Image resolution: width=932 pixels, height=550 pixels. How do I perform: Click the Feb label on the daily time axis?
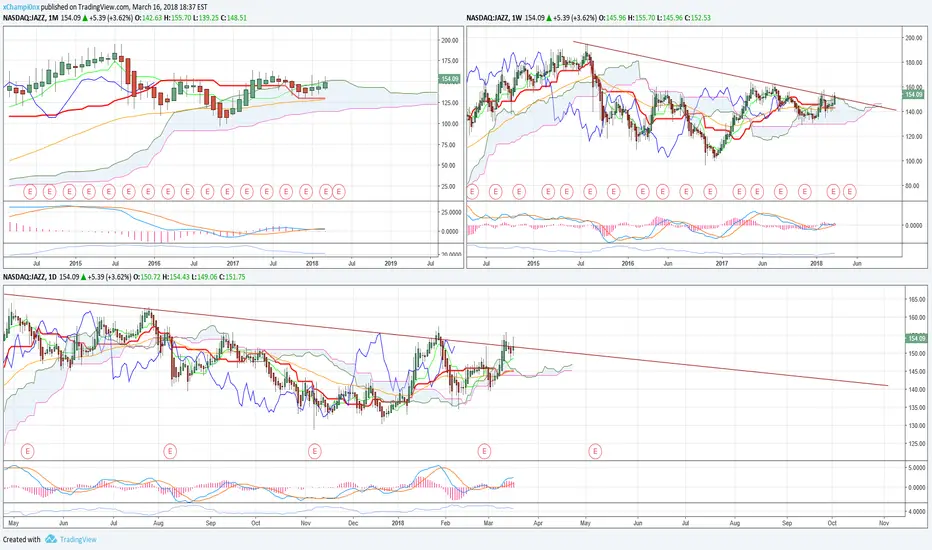tap(445, 523)
